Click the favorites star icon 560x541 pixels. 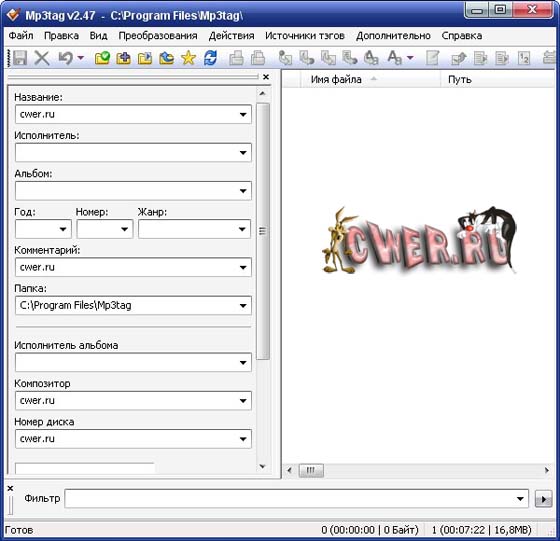[x=188, y=58]
